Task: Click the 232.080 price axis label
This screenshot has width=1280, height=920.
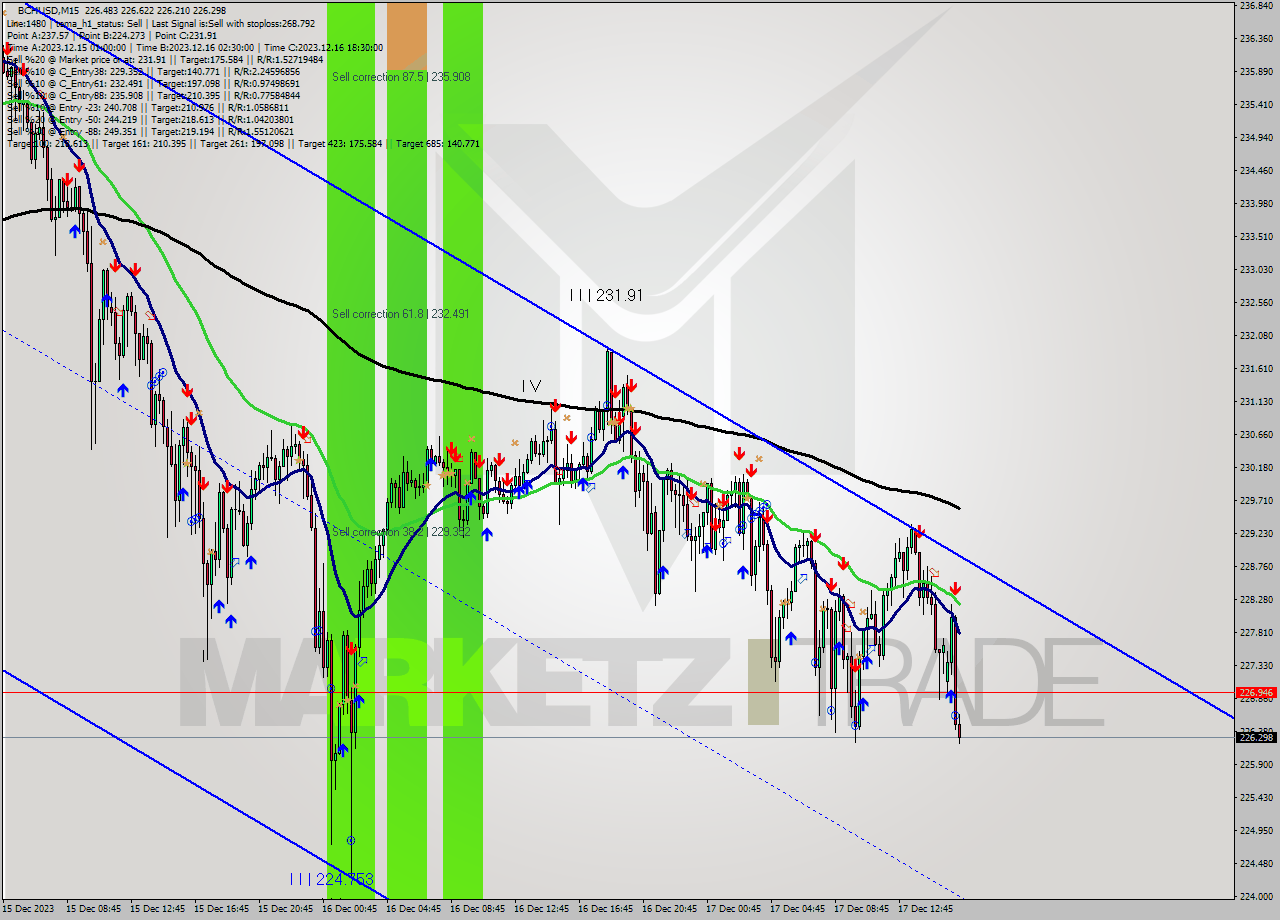Action: pos(1256,335)
